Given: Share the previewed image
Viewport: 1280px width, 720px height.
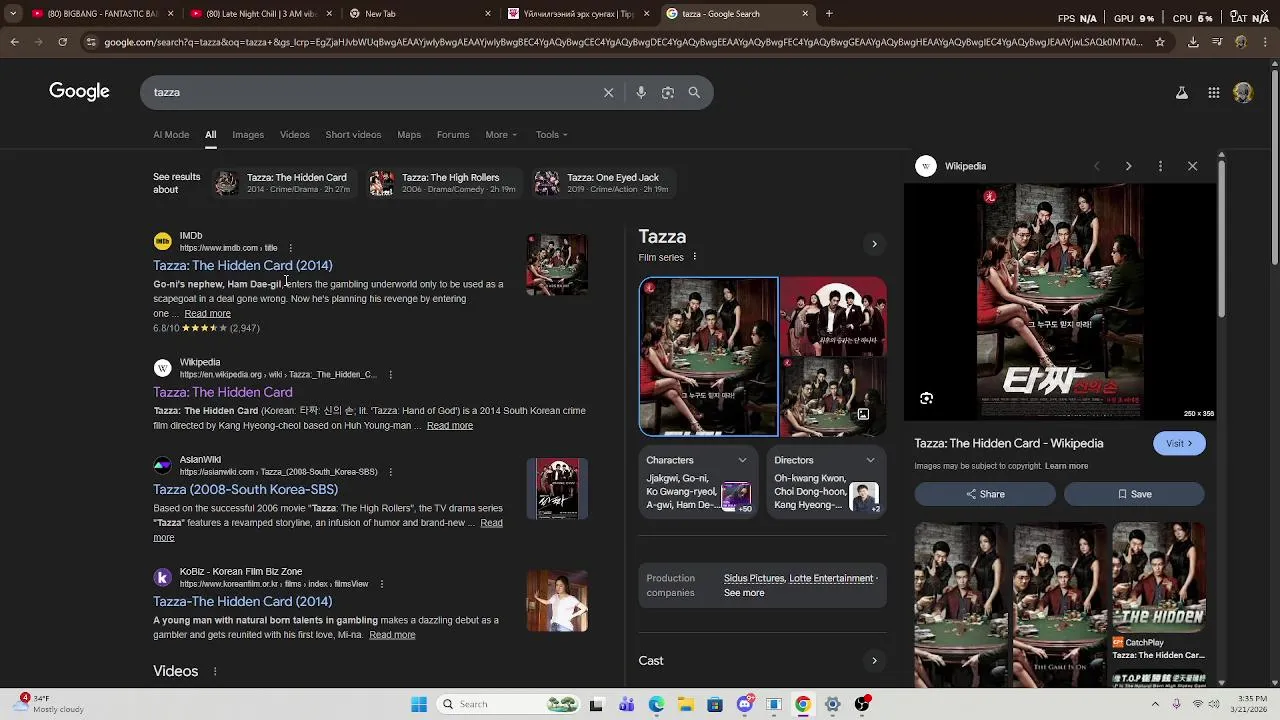Looking at the screenshot, I should 985,494.
